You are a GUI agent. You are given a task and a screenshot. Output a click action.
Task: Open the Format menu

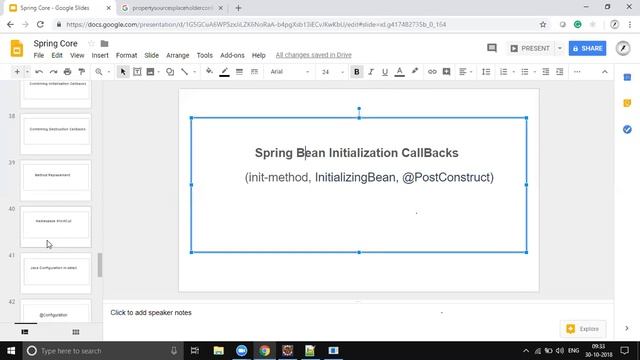click(x=126, y=55)
